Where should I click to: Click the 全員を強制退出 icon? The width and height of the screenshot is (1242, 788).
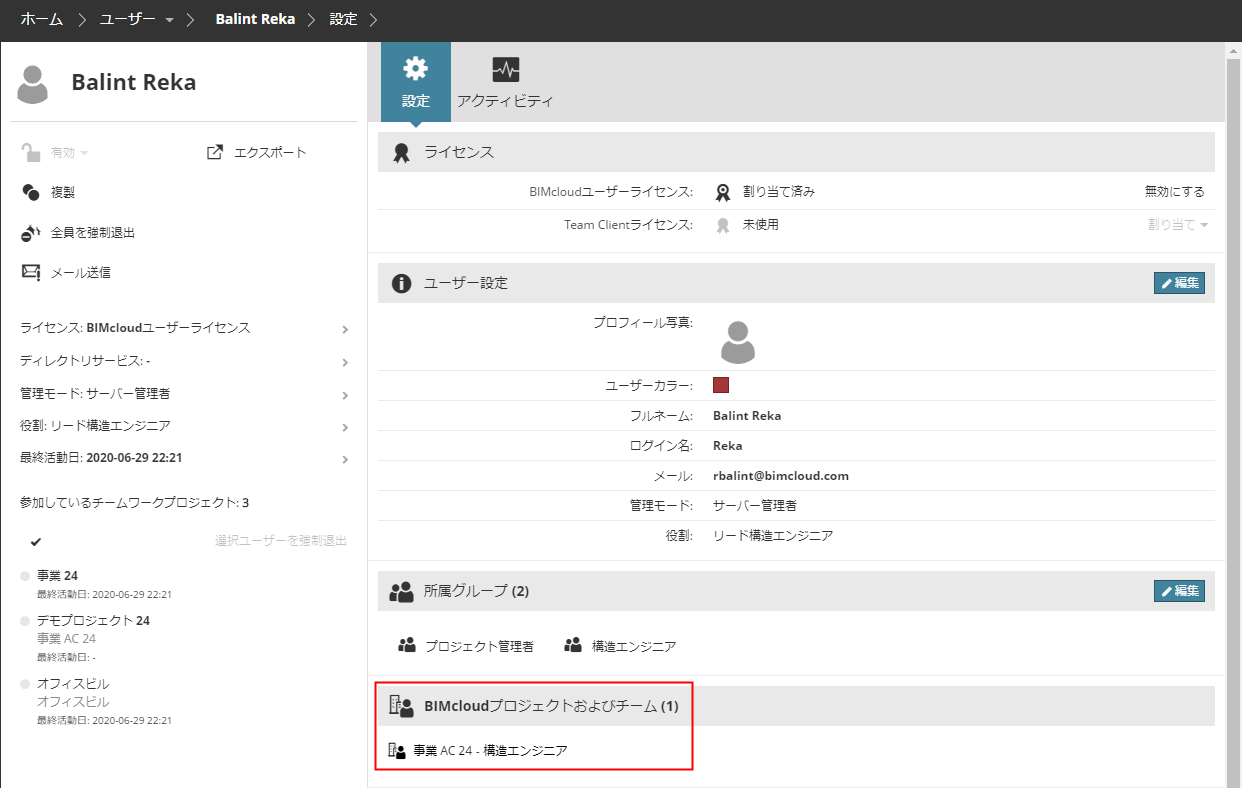click(x=30, y=233)
